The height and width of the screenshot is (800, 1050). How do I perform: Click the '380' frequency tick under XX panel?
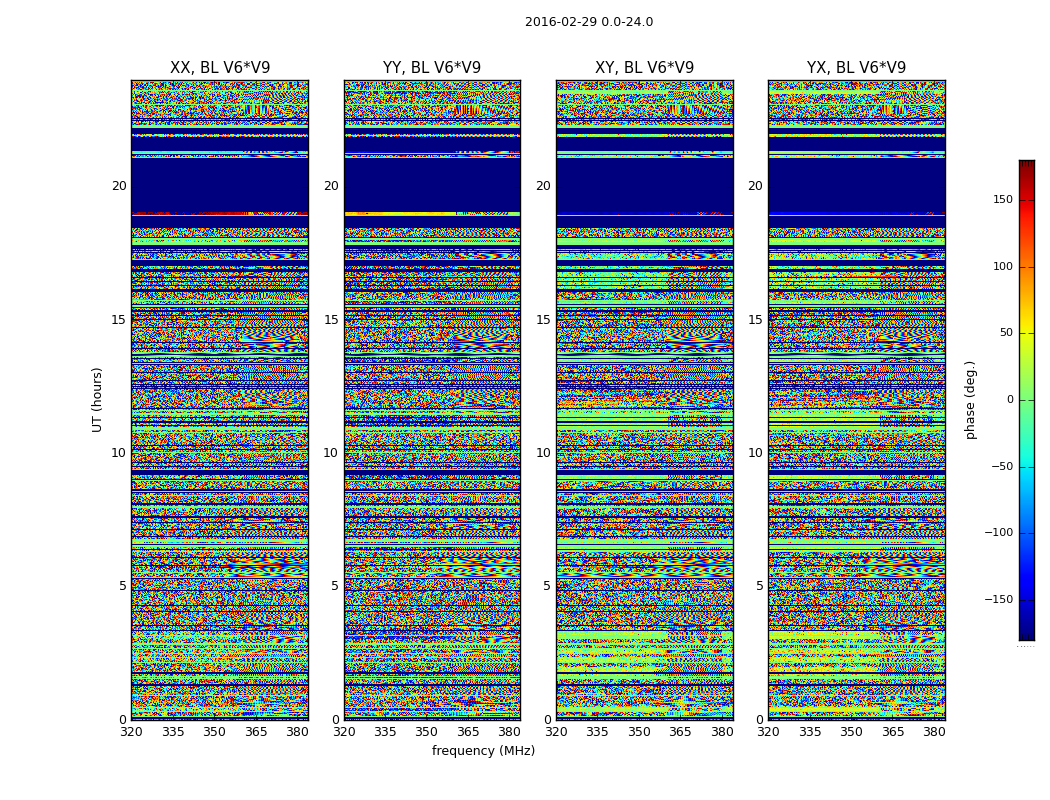pos(297,732)
